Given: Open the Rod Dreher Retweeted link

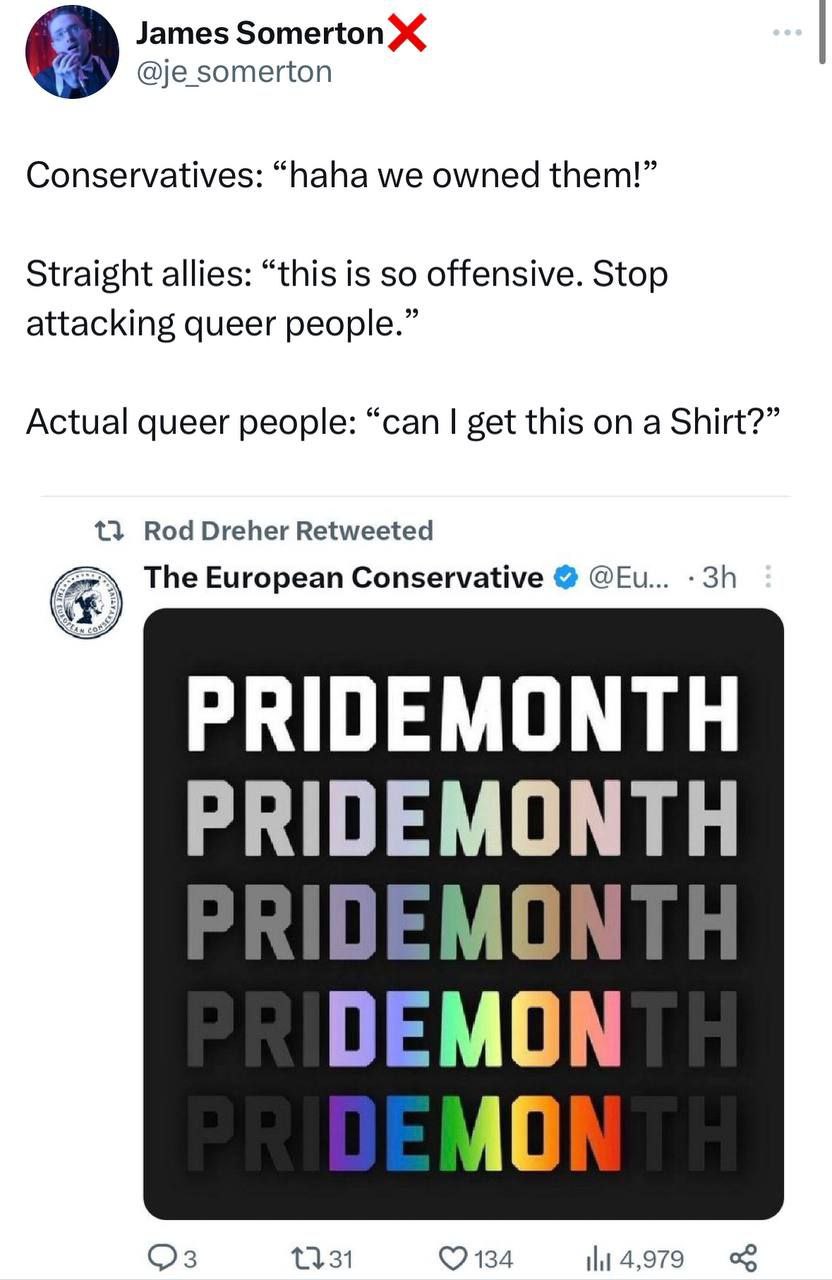Looking at the screenshot, I should 289,530.
